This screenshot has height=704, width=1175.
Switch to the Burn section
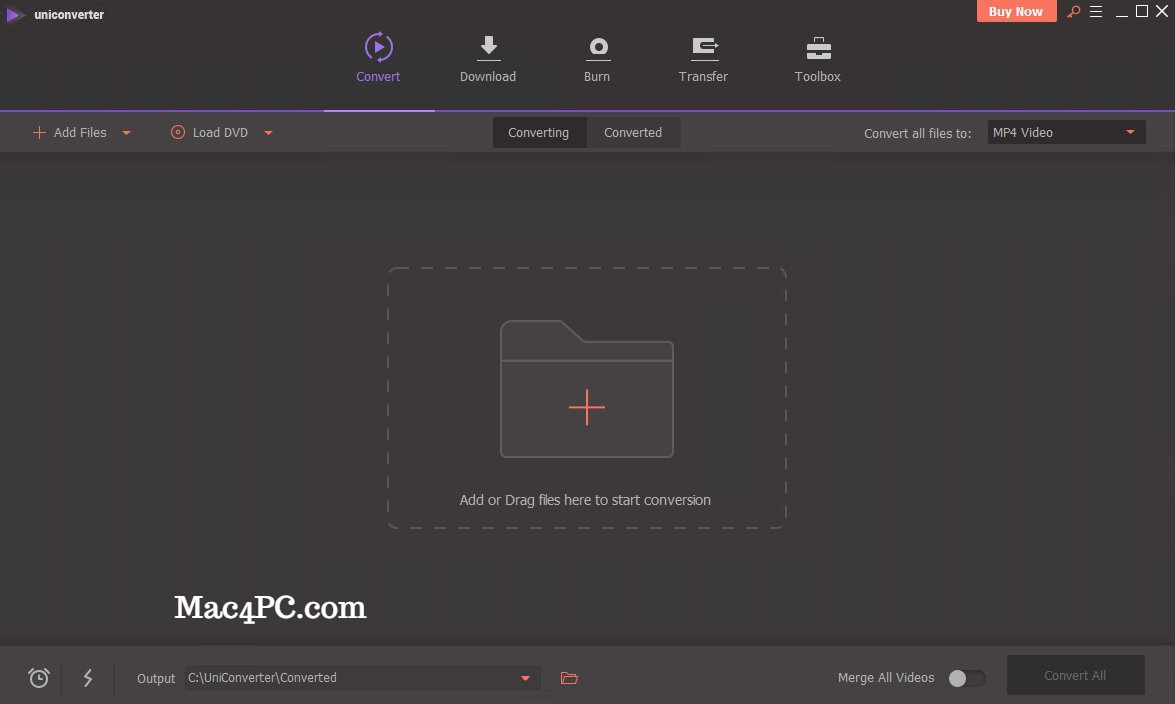tap(597, 58)
